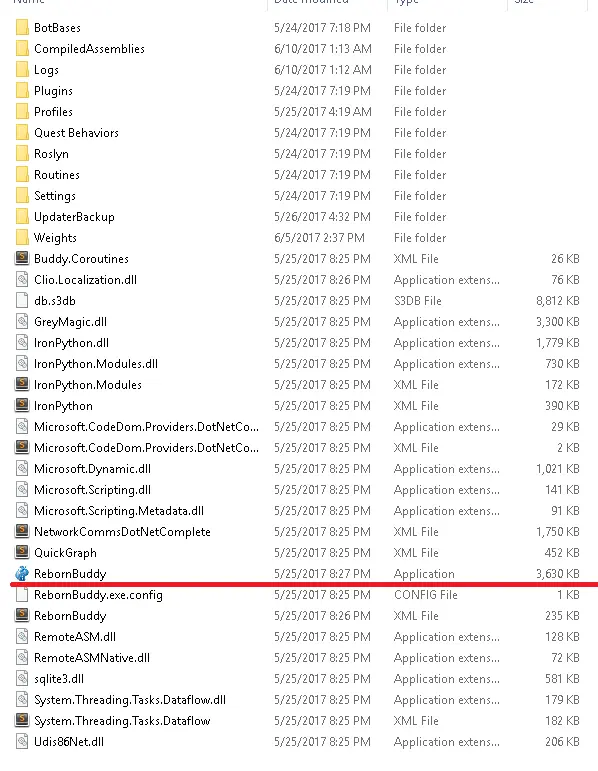Select the Profiles folder name
The image size is (598, 771).
tap(53, 112)
